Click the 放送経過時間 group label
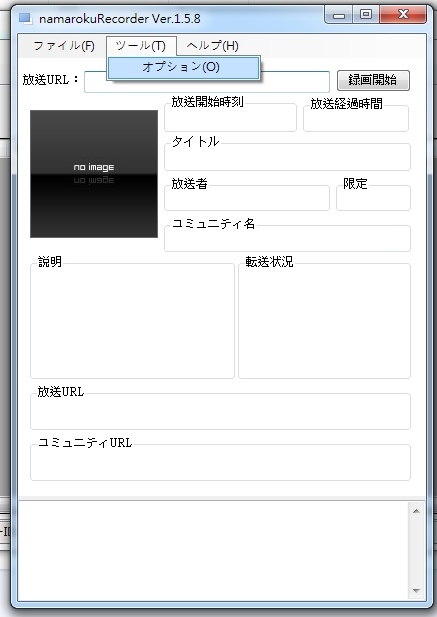437x617 pixels. coord(346,104)
